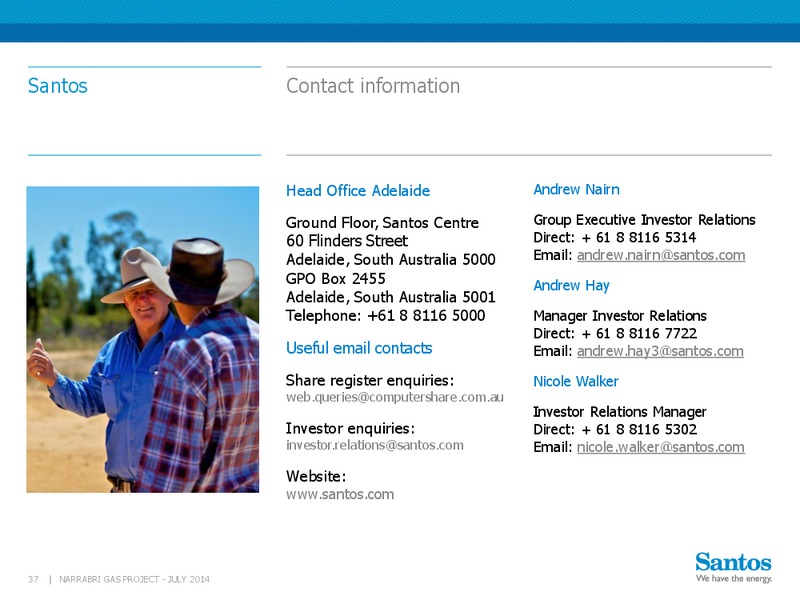Click the 'Santos' heading on the left
The image size is (800, 600).
[58, 86]
